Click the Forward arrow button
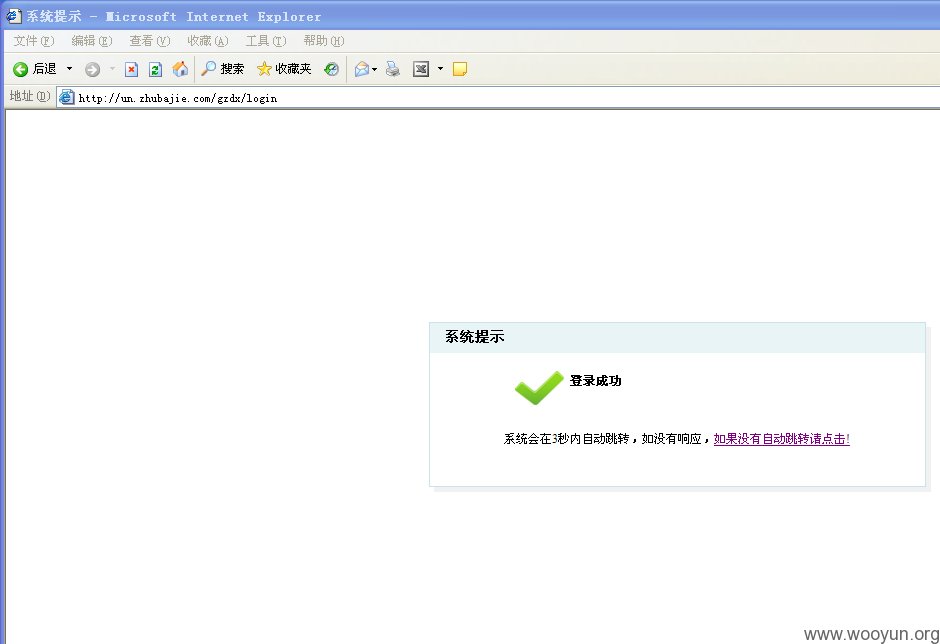The width and height of the screenshot is (940, 644). click(92, 70)
